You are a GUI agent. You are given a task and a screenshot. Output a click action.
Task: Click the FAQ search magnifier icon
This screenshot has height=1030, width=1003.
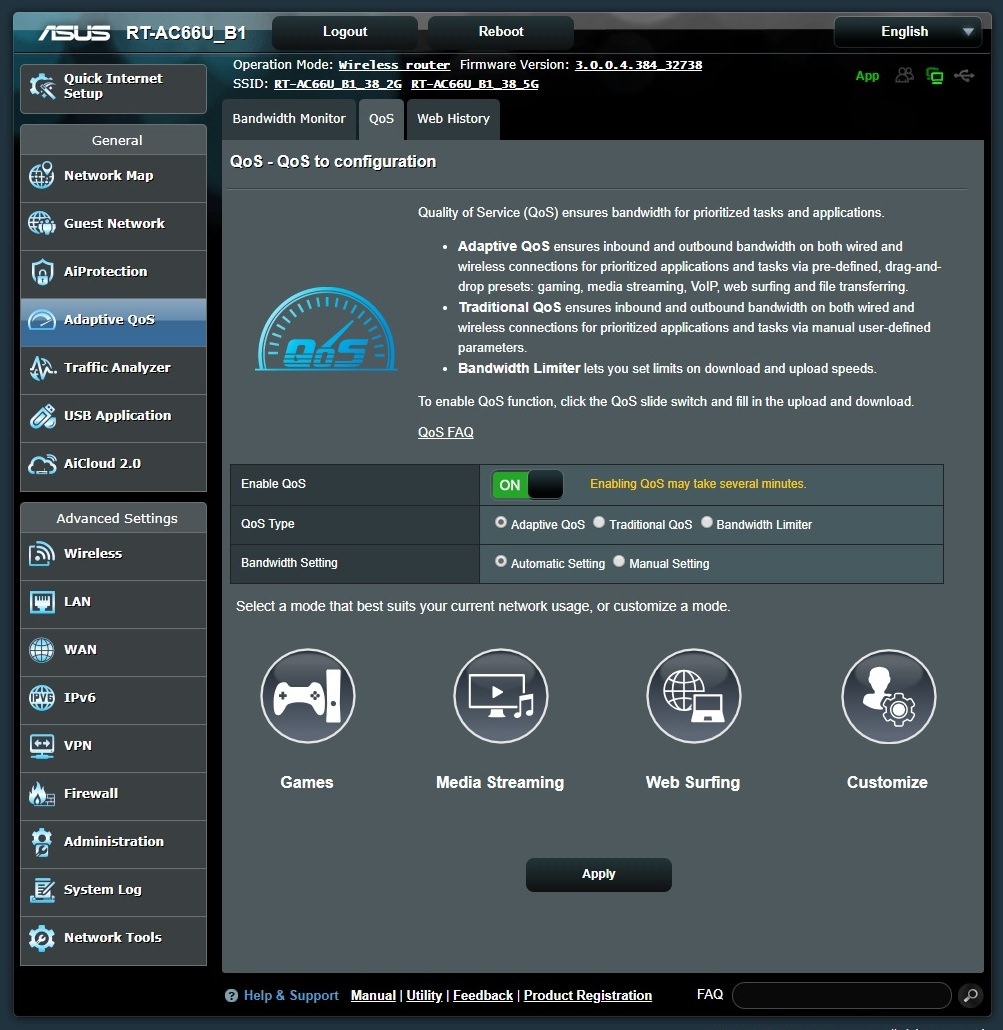[970, 995]
